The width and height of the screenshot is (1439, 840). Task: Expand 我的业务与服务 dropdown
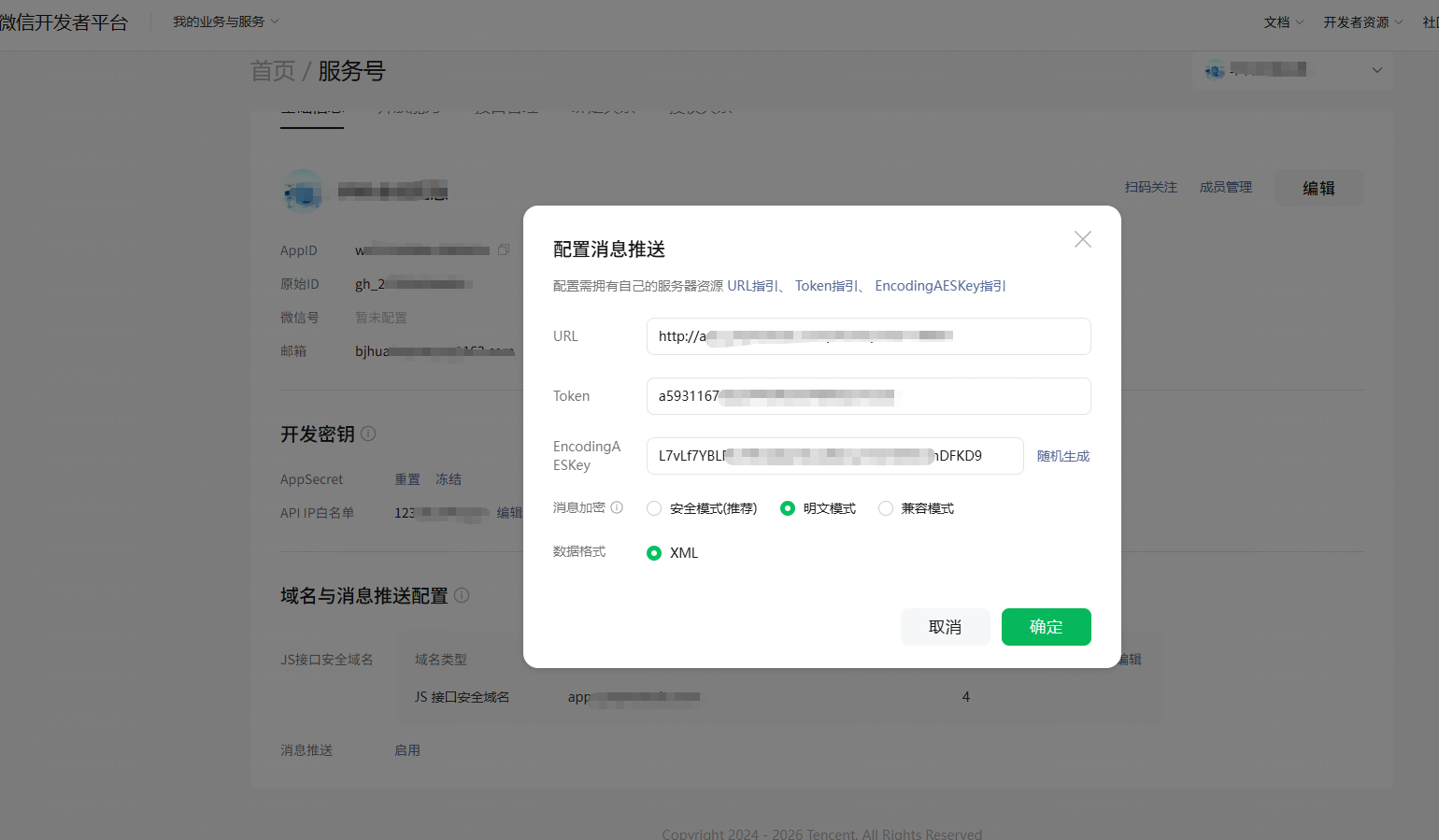coord(226,21)
